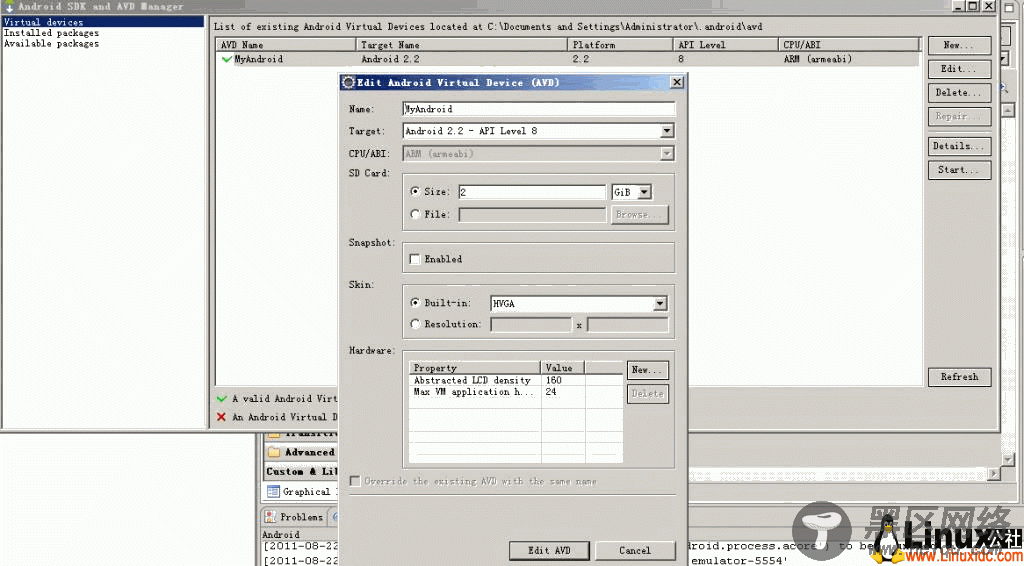Click Cancel in Edit AVD dialog
1024x566 pixels.
coord(635,550)
